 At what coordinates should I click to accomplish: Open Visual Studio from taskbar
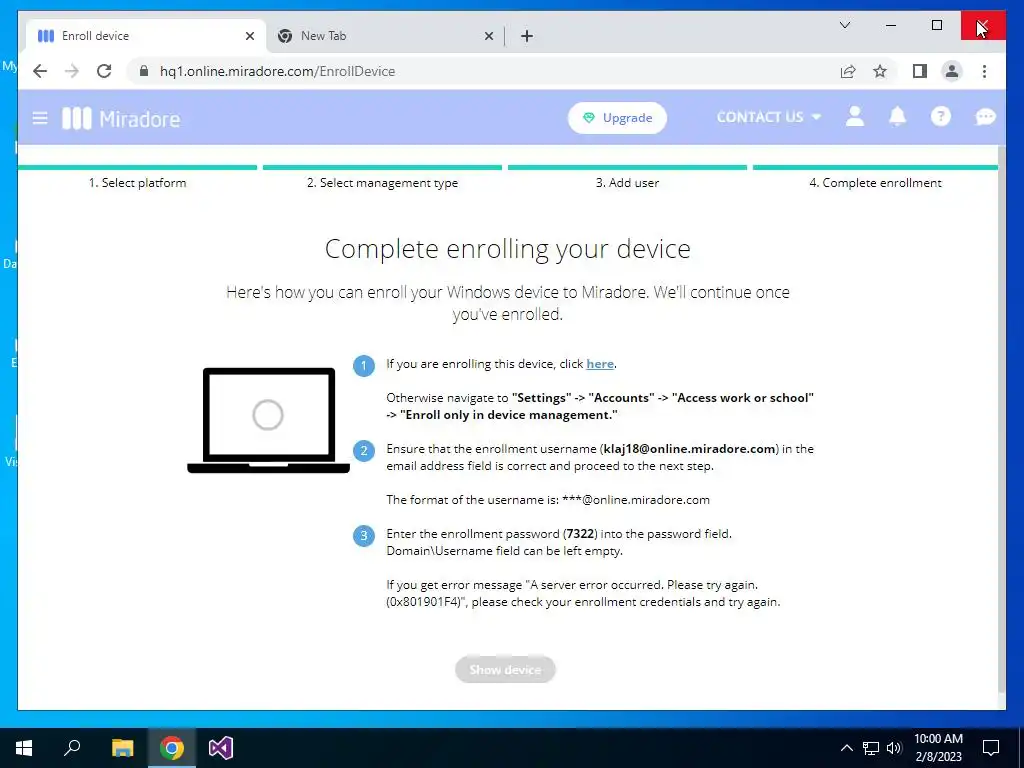221,748
